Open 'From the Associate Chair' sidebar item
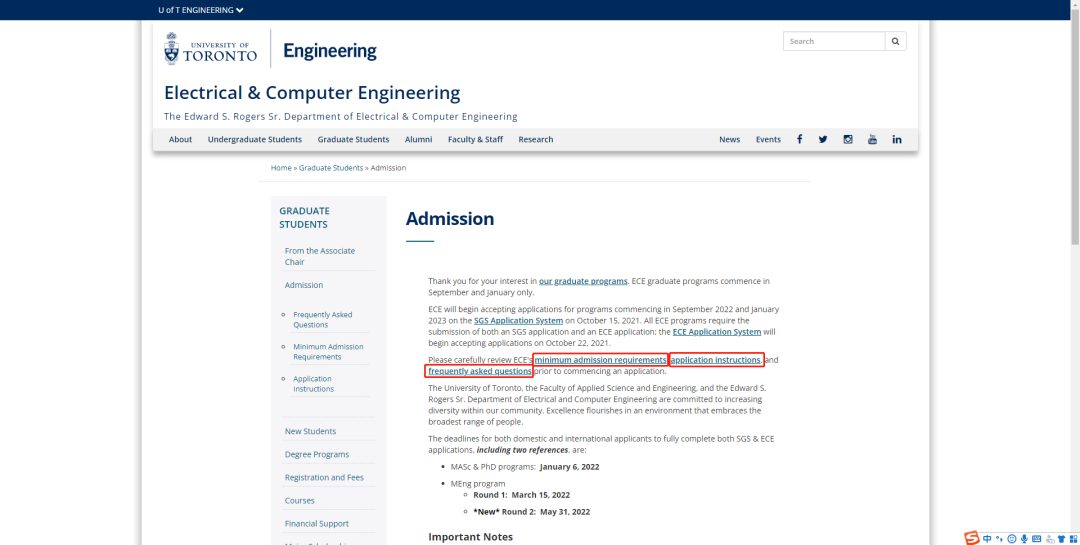Image resolution: width=1080 pixels, height=545 pixels. [x=320, y=256]
